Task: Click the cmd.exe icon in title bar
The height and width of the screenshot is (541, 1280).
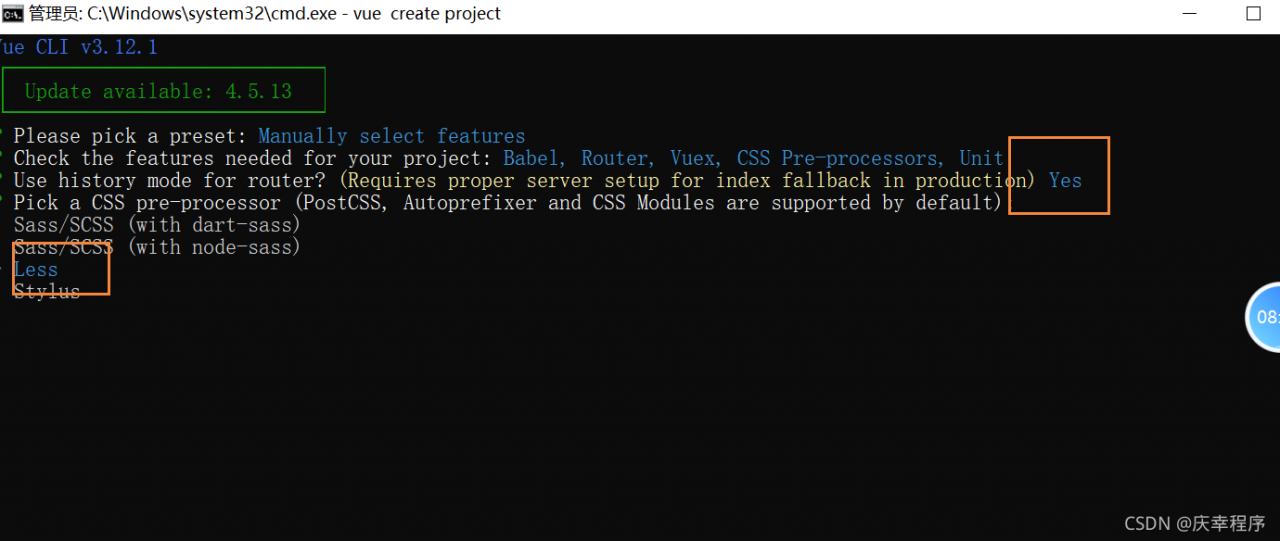Action: (x=13, y=14)
